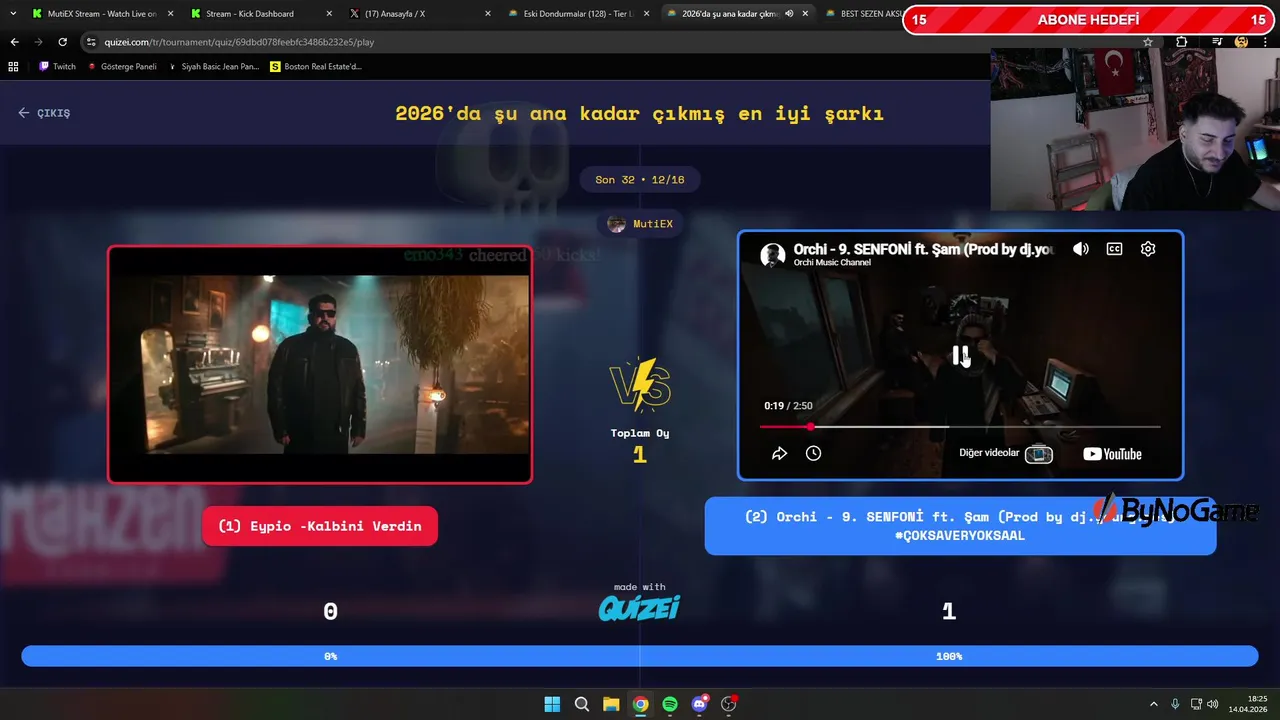This screenshot has width=1280, height=720.
Task: Open Windows taskbar search
Action: (581, 704)
